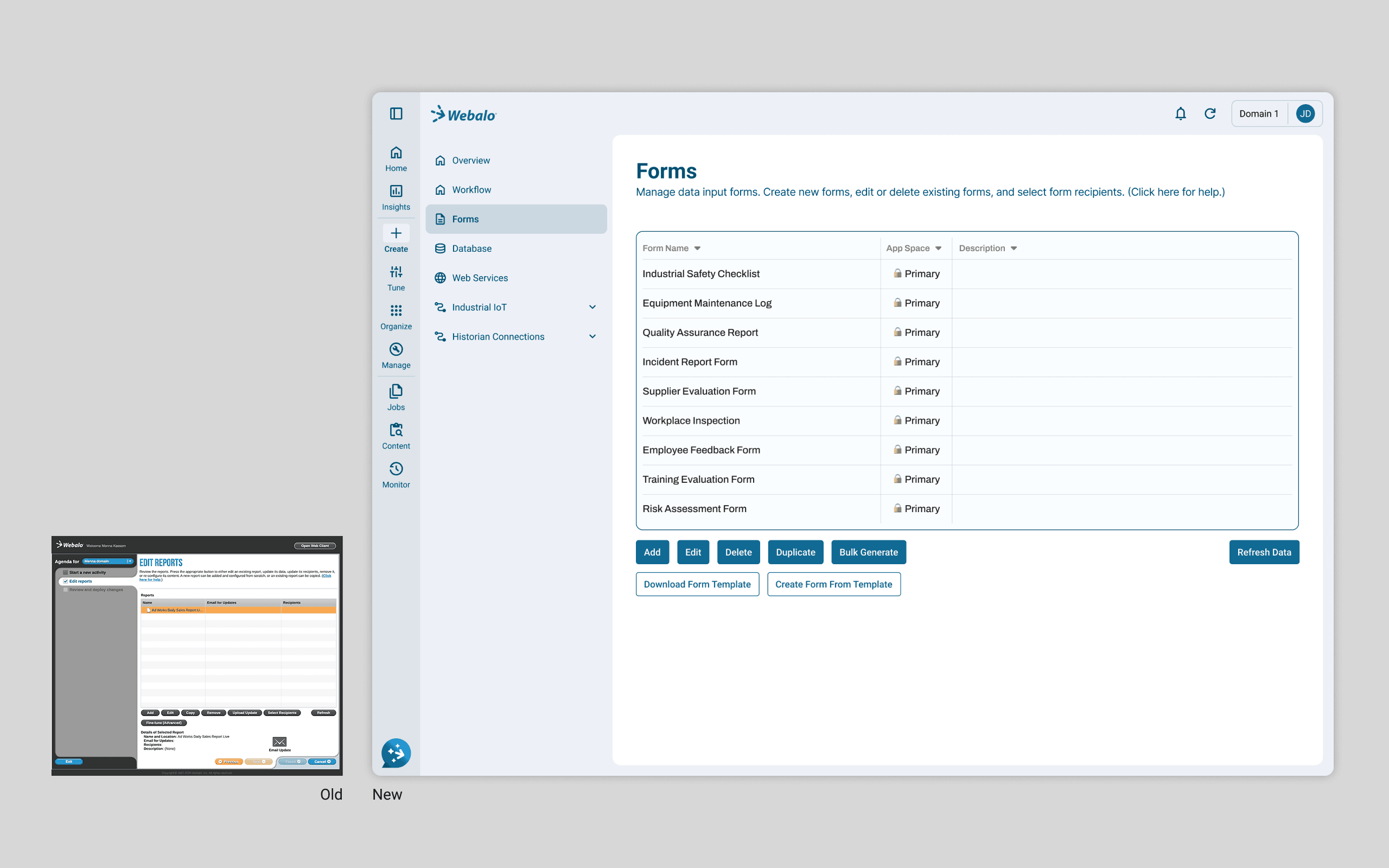
Task: Expand the Industrial IoT menu
Action: pyautogui.click(x=592, y=307)
